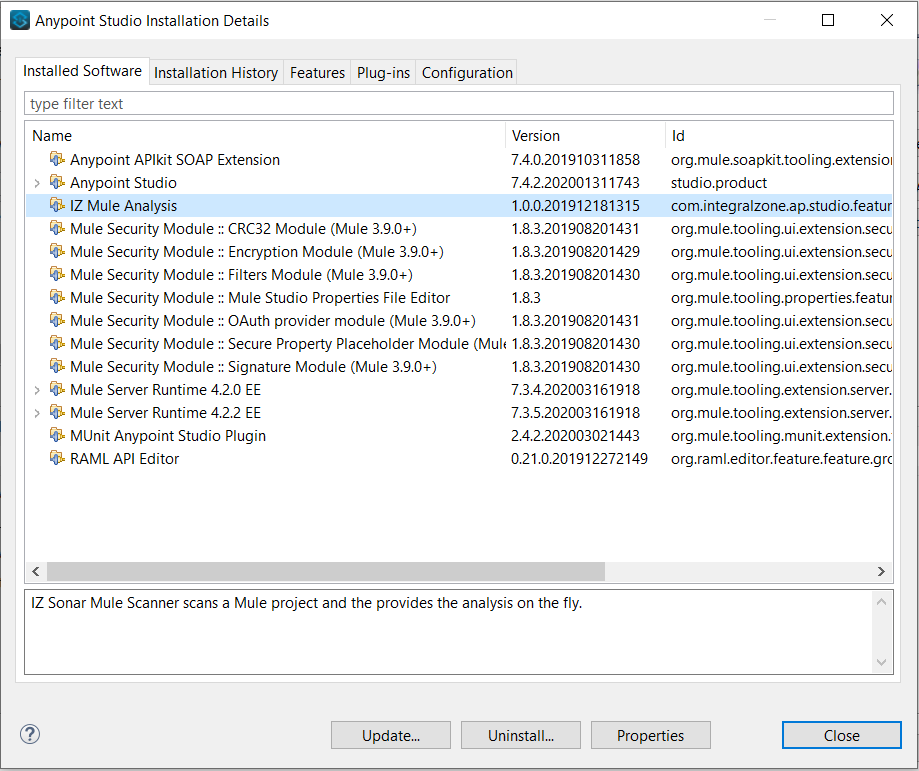Select the RAML API Editor row
Viewport: 919px width, 771px height.
pyautogui.click(x=459, y=458)
